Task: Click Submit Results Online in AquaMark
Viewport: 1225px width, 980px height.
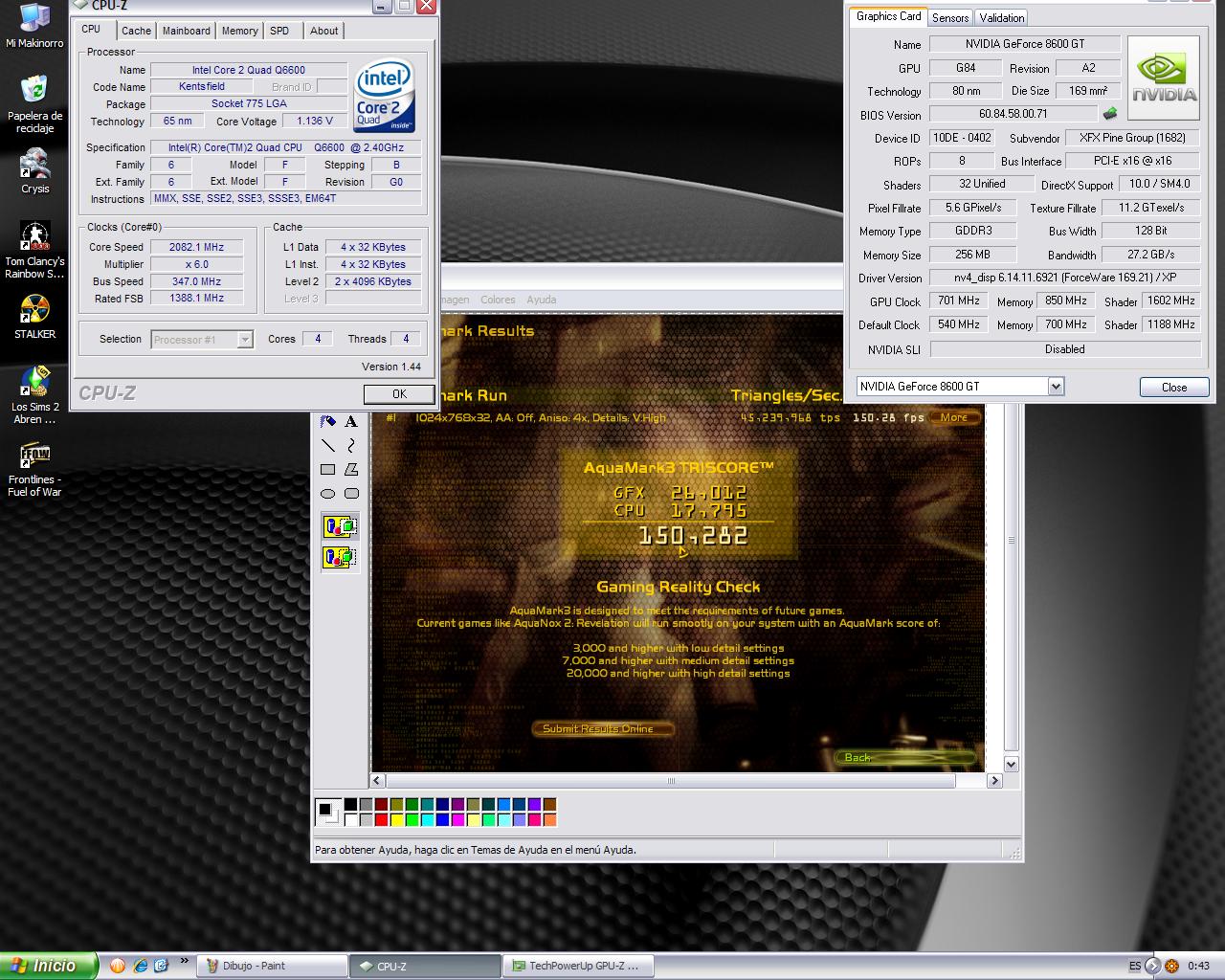Action: coord(602,728)
